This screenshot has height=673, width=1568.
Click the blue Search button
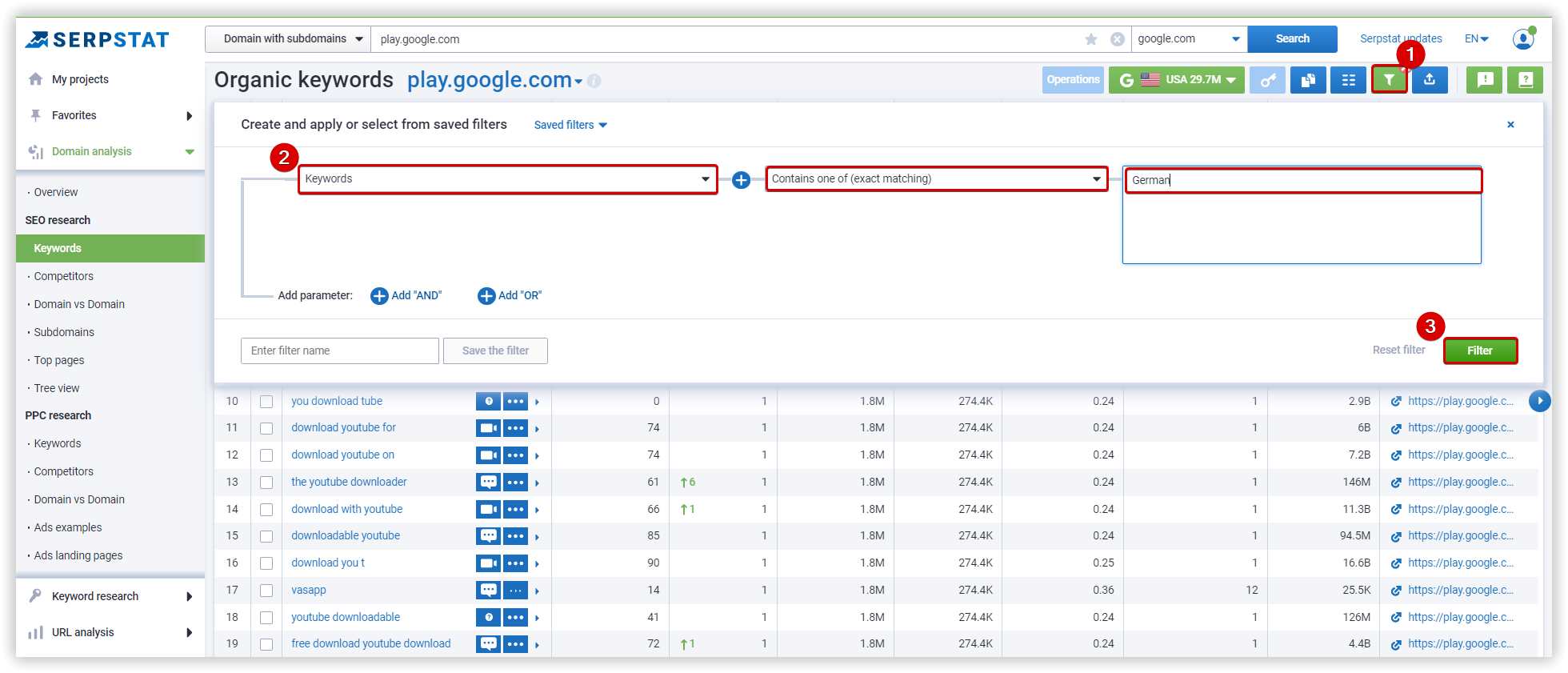pyautogui.click(x=1293, y=39)
